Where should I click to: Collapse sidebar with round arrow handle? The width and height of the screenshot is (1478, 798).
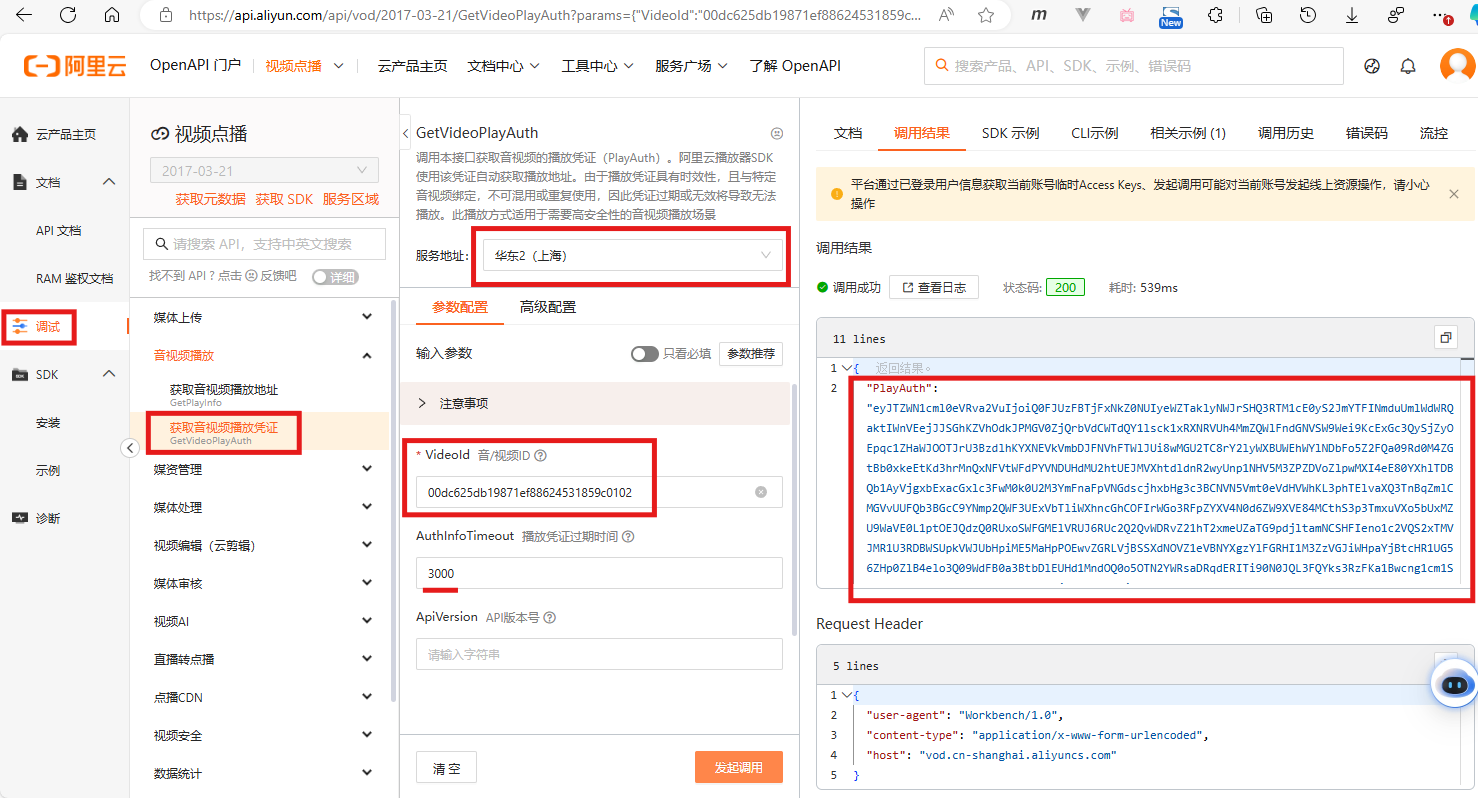[130, 448]
